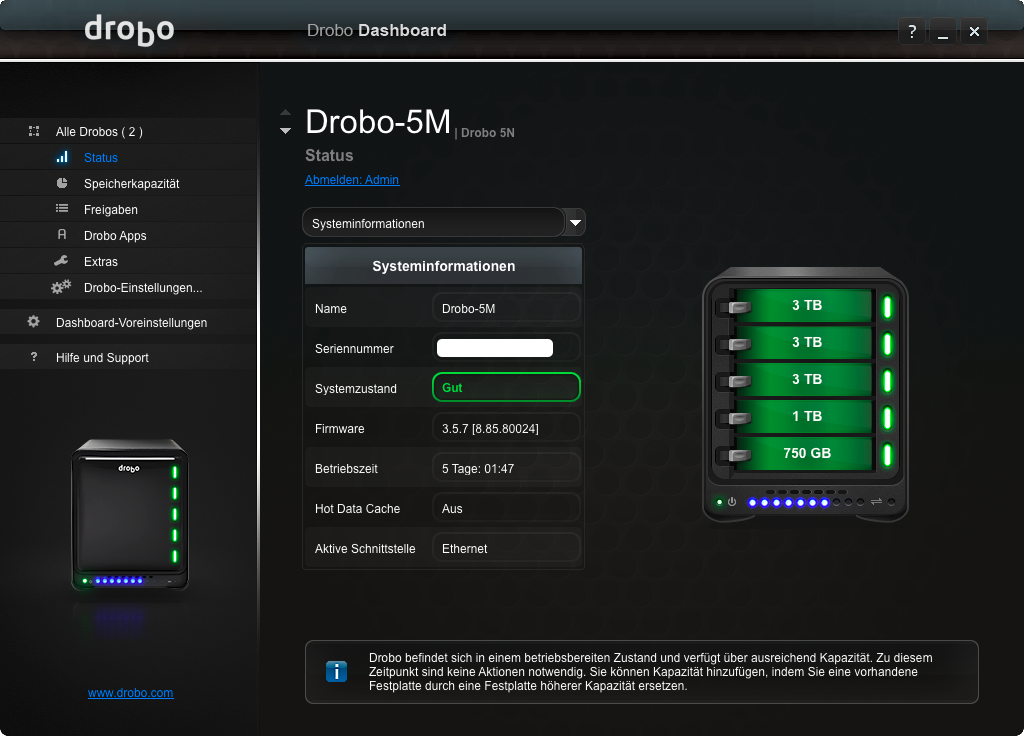Click the Name field showing Drobo-5M
This screenshot has width=1024, height=736.
coord(506,308)
